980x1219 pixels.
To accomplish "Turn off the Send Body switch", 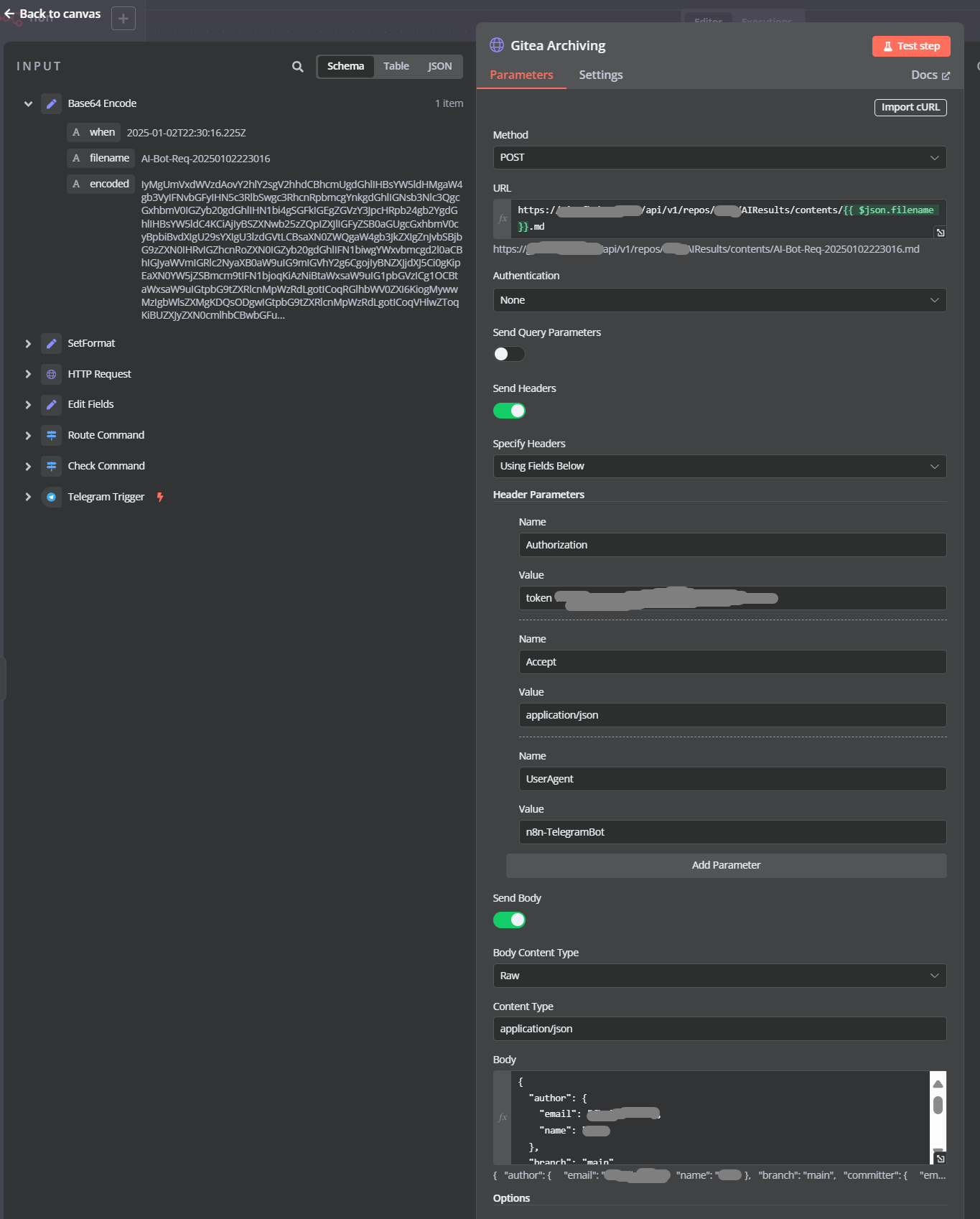I will (x=509, y=920).
